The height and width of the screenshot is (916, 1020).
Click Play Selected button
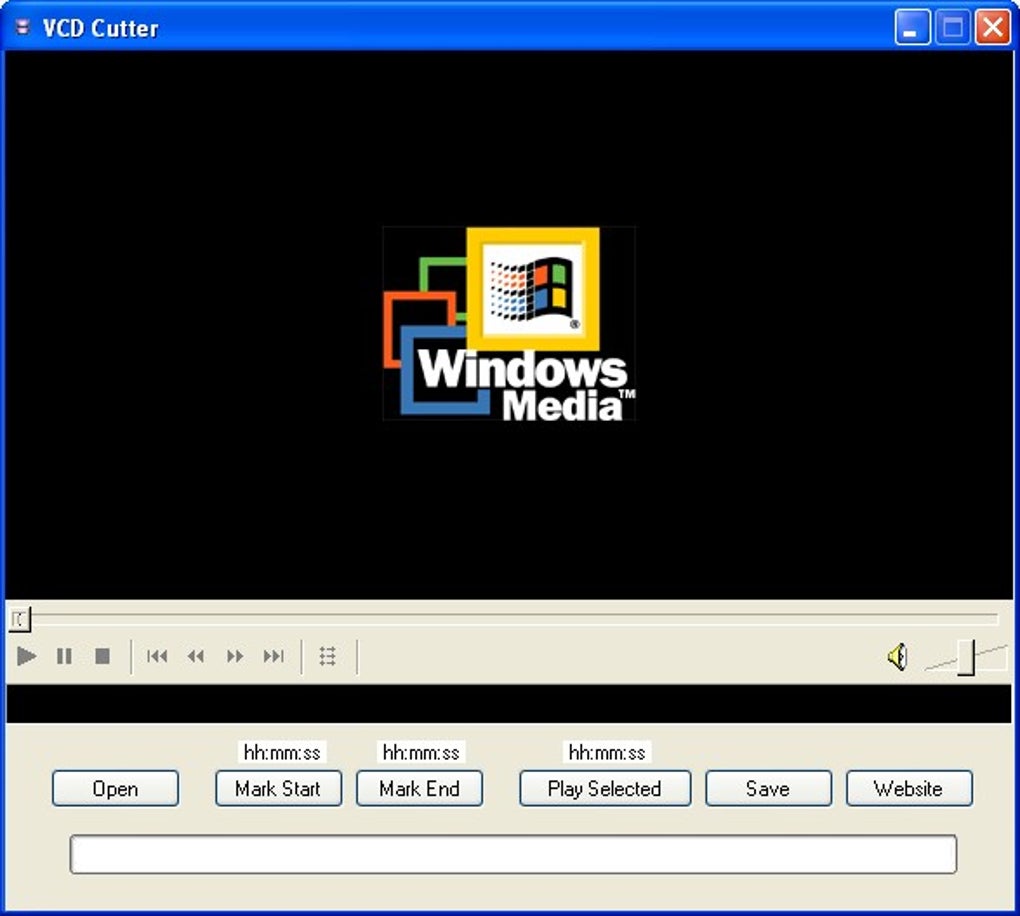(x=605, y=788)
